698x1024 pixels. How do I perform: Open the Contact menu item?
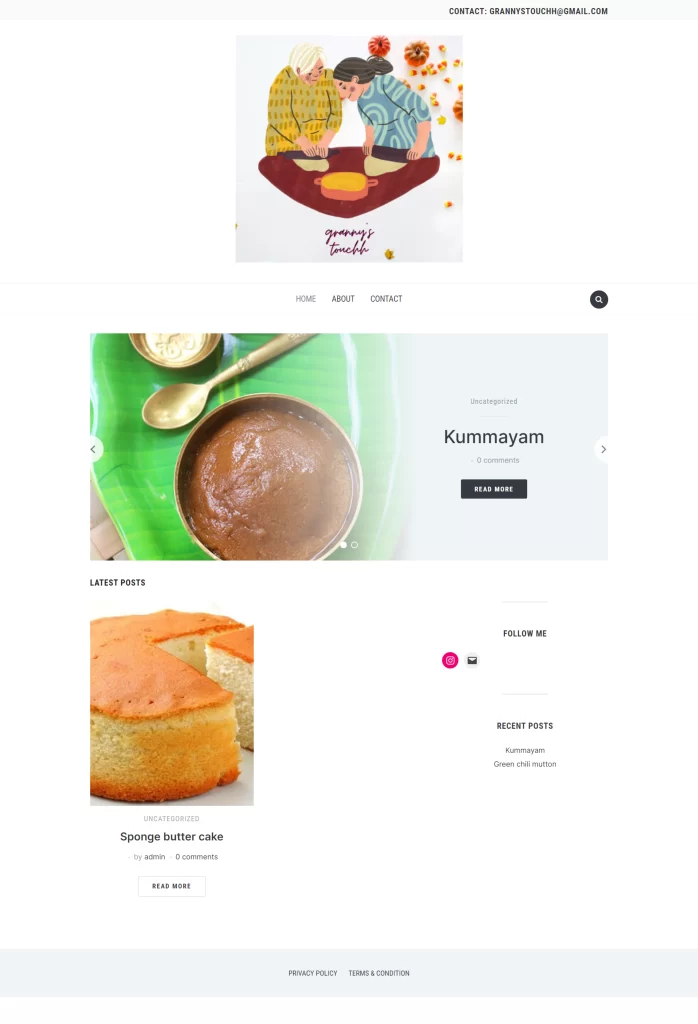[386, 299]
